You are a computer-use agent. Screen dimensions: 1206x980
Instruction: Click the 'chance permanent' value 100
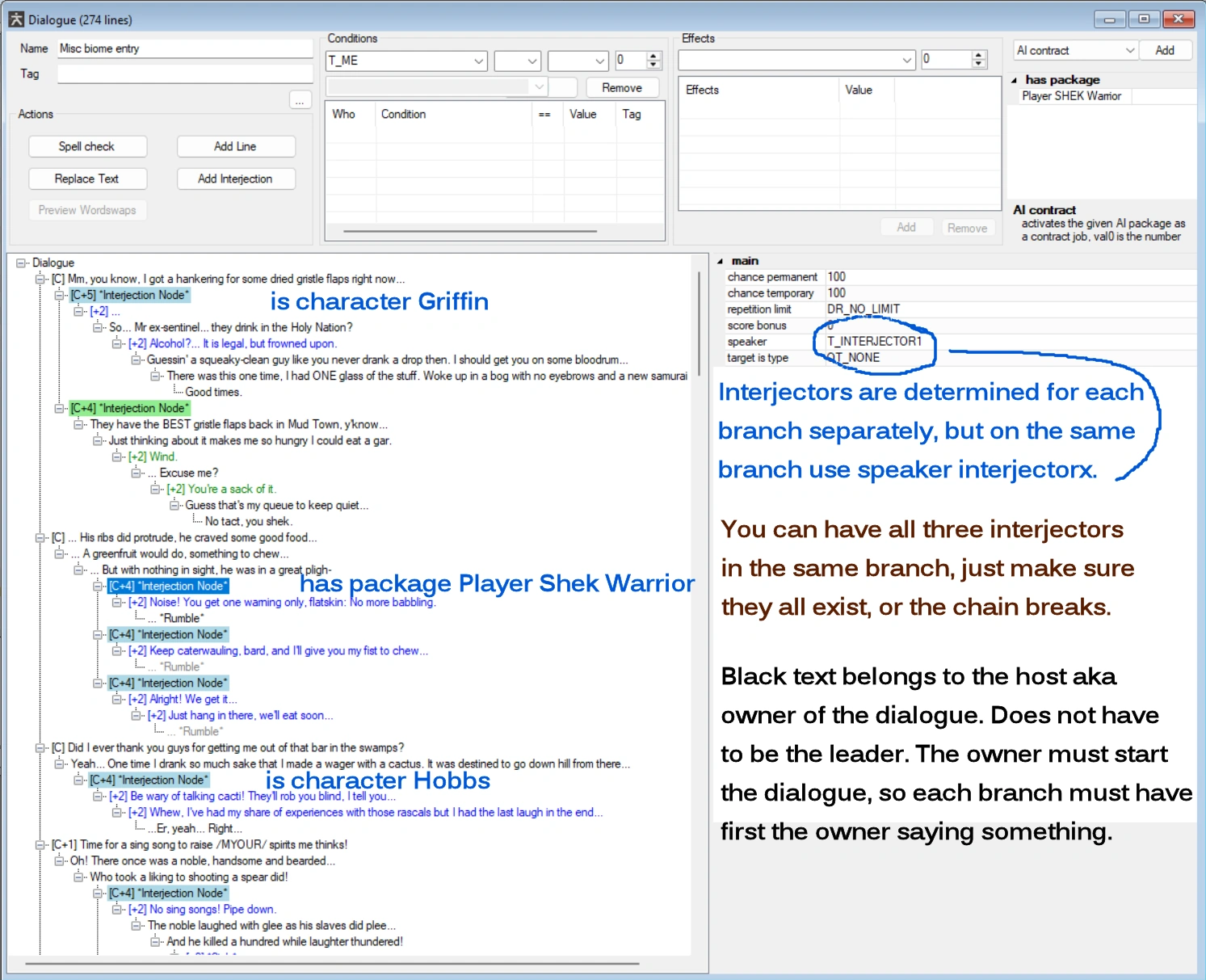[x=1010, y=277]
